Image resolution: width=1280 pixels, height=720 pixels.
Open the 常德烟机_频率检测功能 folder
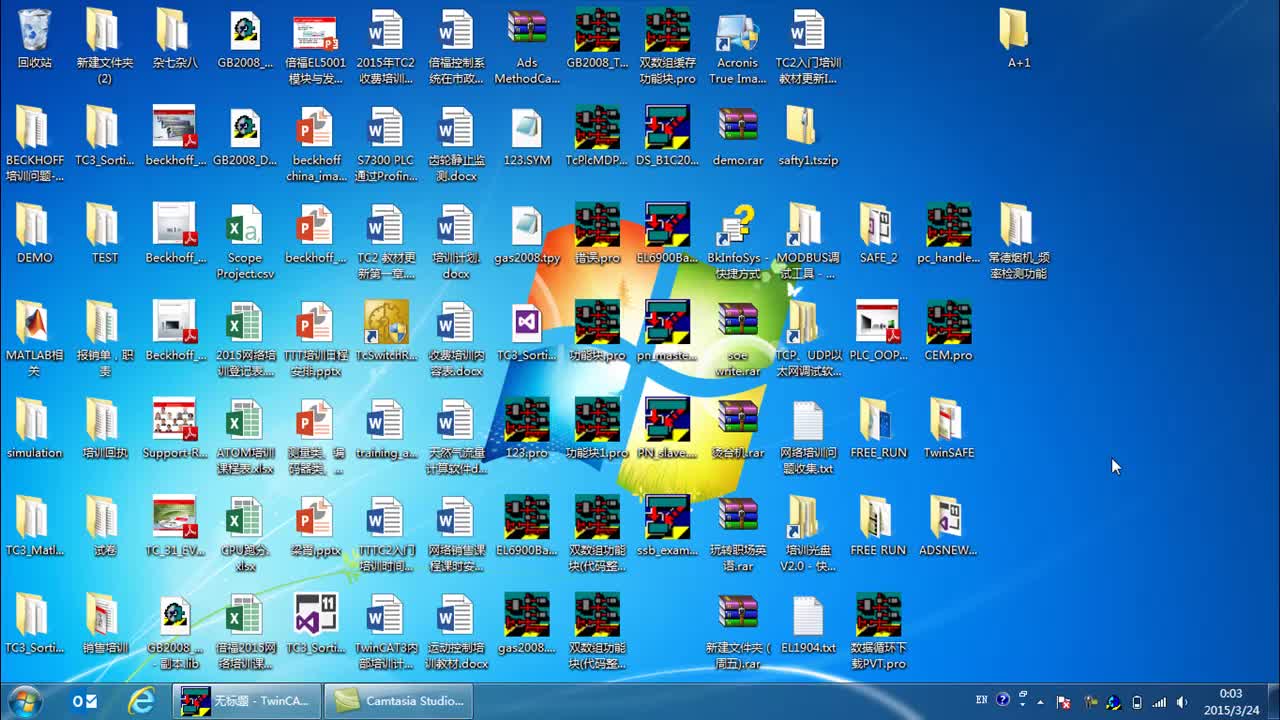[x=1018, y=241]
